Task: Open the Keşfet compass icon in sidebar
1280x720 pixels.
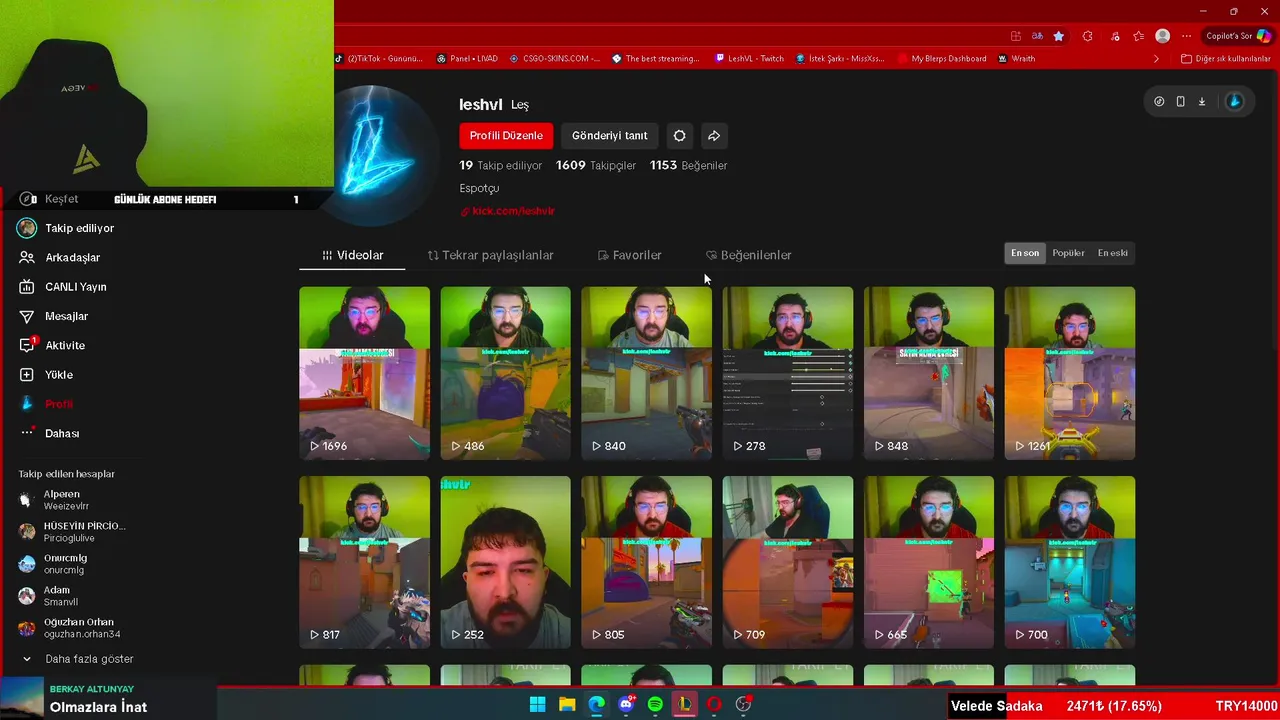Action: 27,199
